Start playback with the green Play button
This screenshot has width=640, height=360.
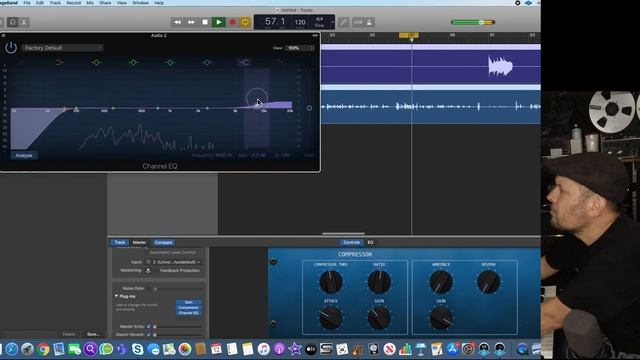(218, 22)
